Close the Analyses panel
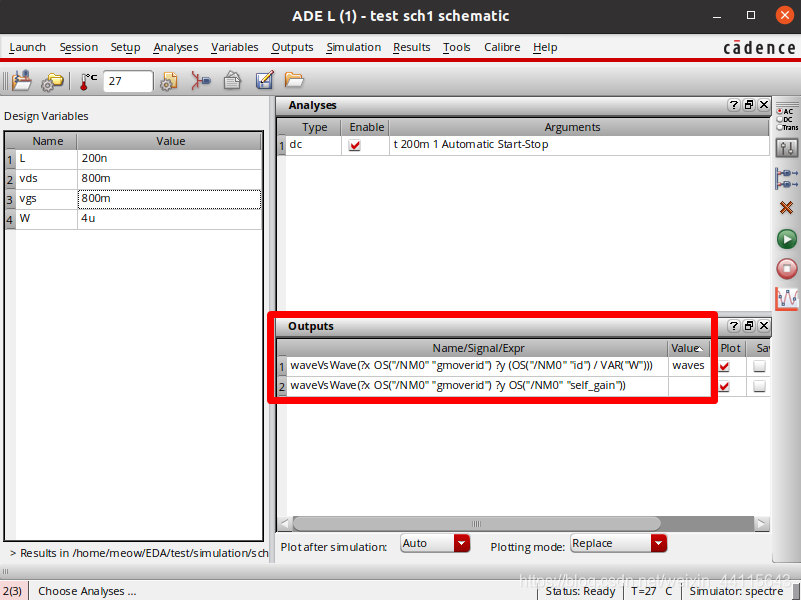Screen dimensions: 801x600 (x=764, y=105)
